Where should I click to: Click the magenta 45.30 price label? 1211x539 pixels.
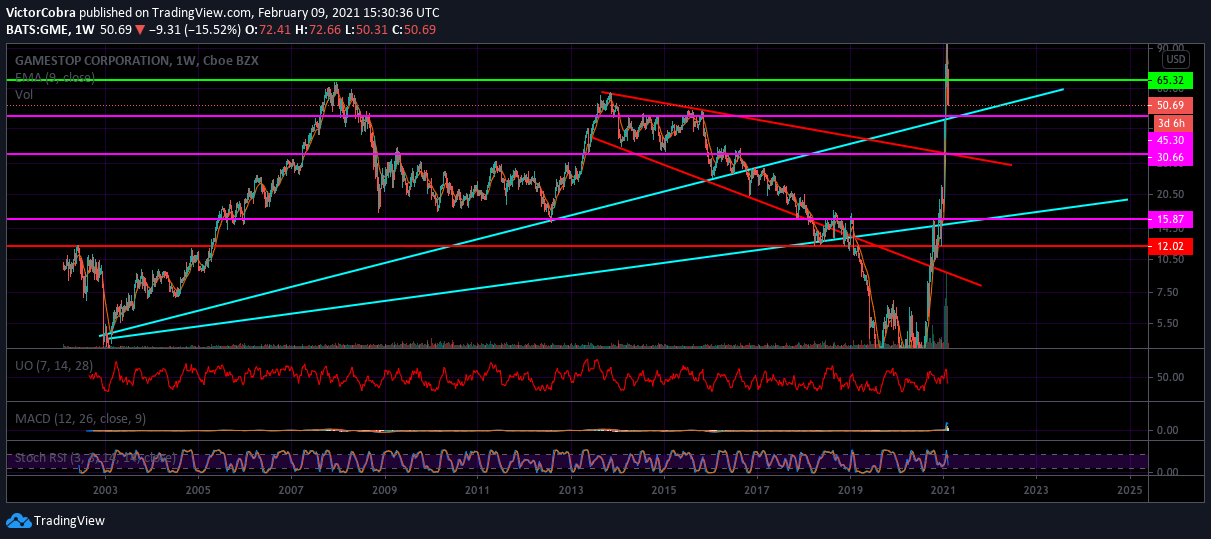1170,140
